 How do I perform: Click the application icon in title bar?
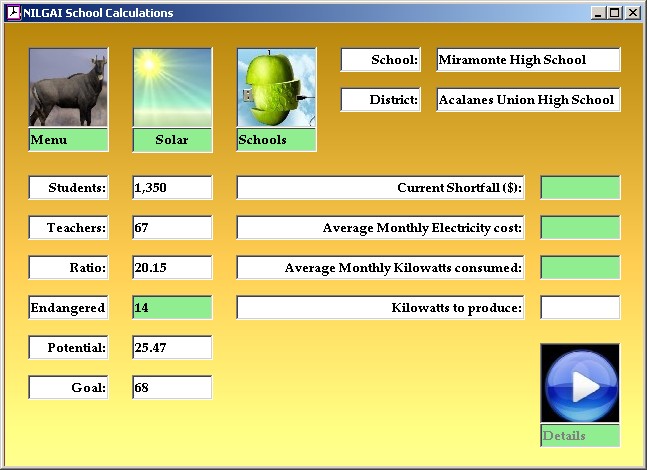(13, 13)
